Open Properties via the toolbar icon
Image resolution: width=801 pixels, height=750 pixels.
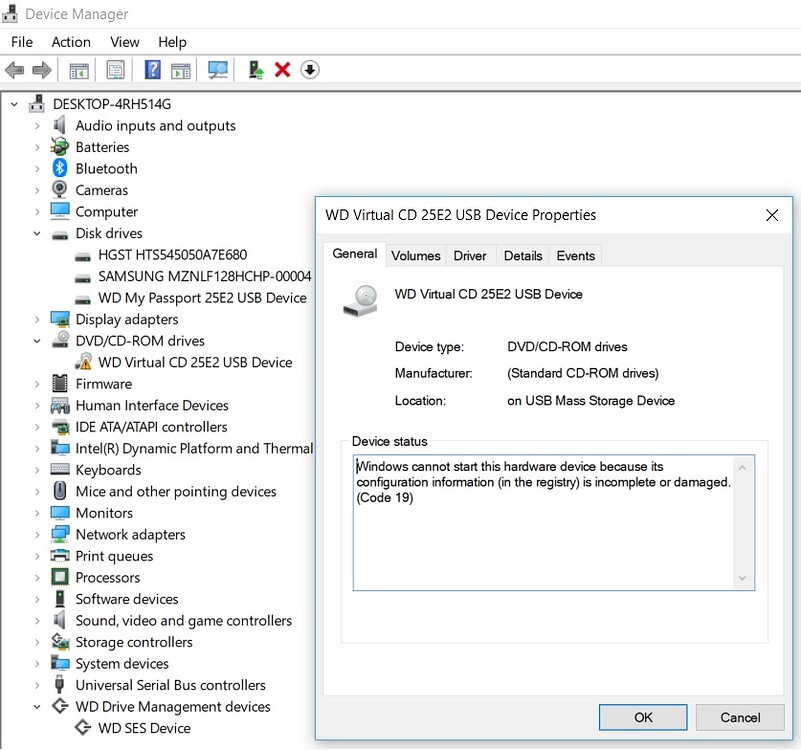(x=115, y=69)
